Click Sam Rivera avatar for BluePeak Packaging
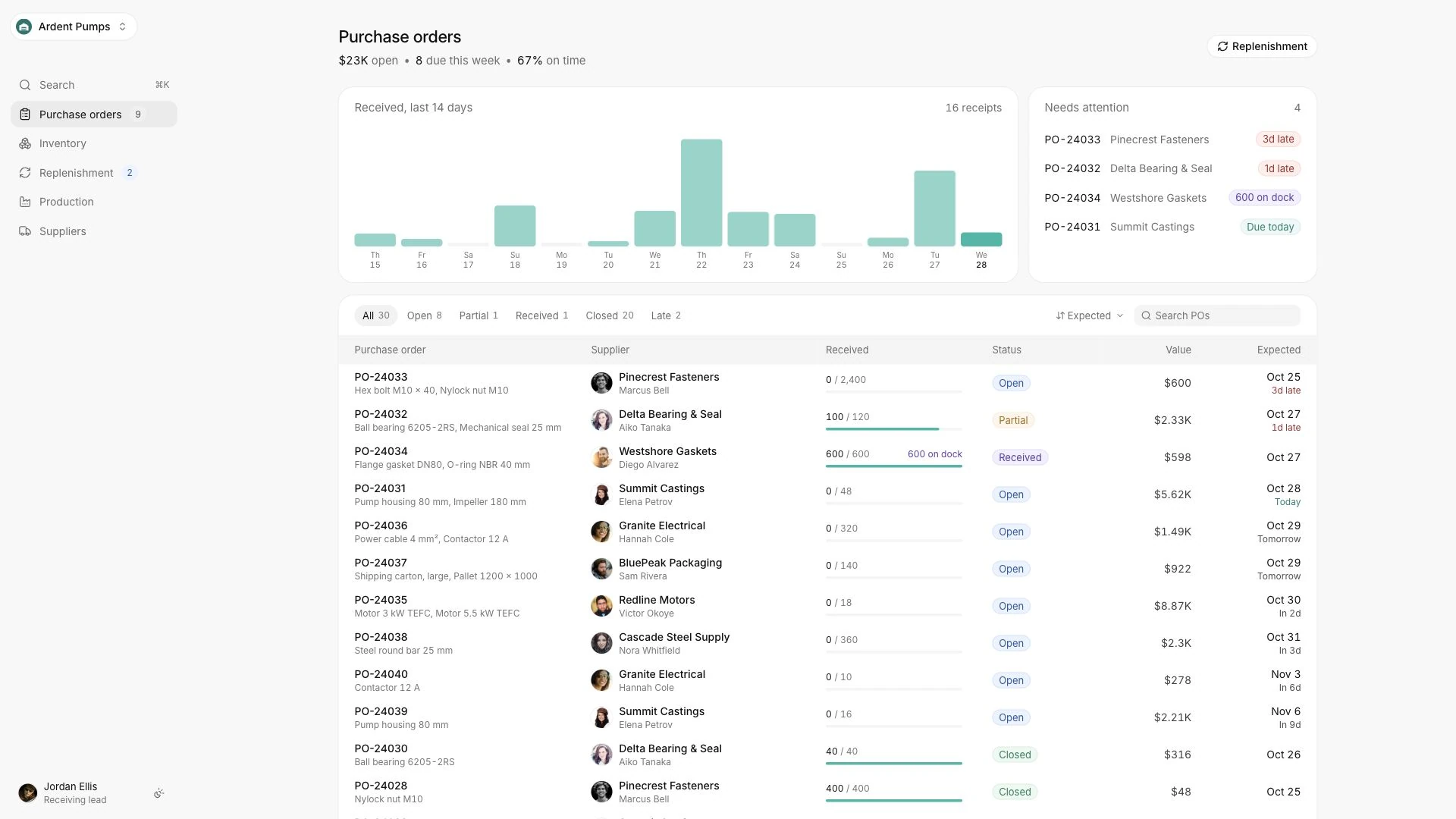The height and width of the screenshot is (819, 1456). point(601,569)
